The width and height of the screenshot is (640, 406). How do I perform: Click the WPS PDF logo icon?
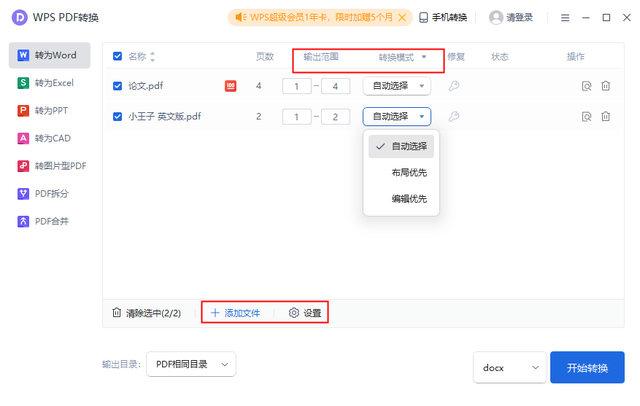[19, 18]
